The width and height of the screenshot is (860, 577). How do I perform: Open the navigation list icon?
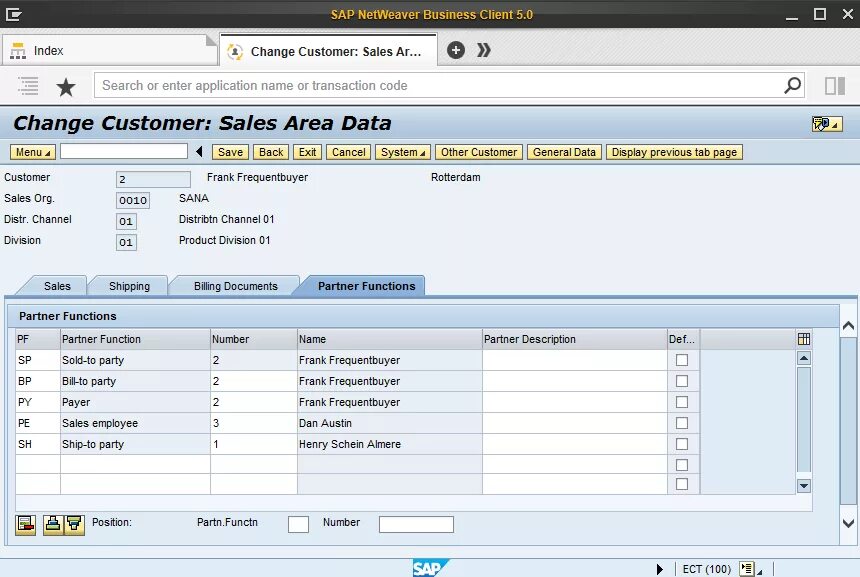pyautogui.click(x=28, y=86)
